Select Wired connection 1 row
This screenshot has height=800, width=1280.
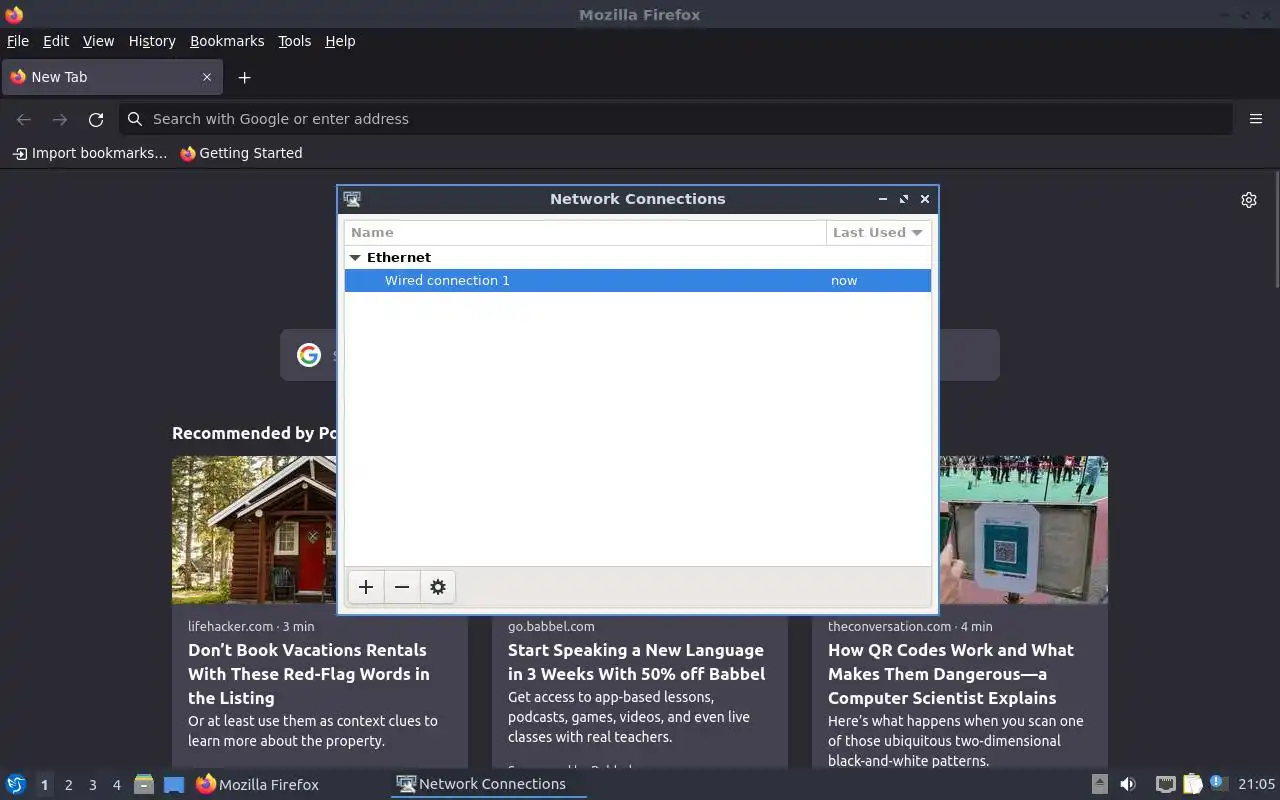638,281
